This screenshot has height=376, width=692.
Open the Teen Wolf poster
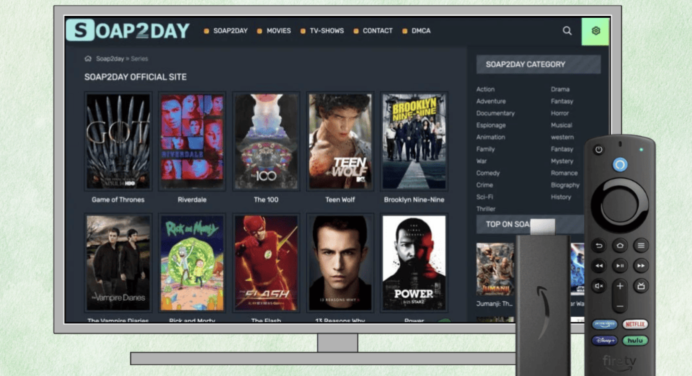(x=340, y=141)
